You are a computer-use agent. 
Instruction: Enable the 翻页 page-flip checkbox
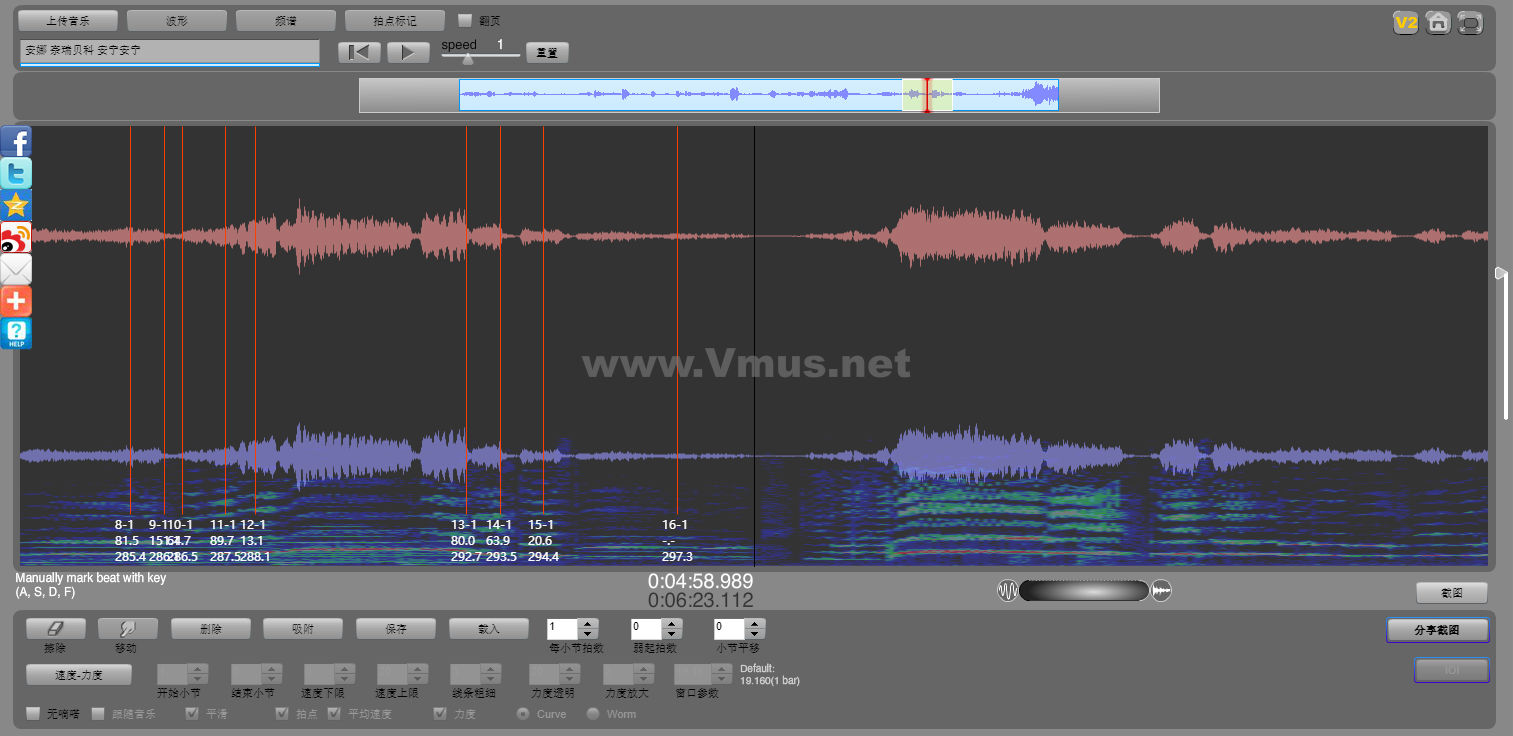465,20
